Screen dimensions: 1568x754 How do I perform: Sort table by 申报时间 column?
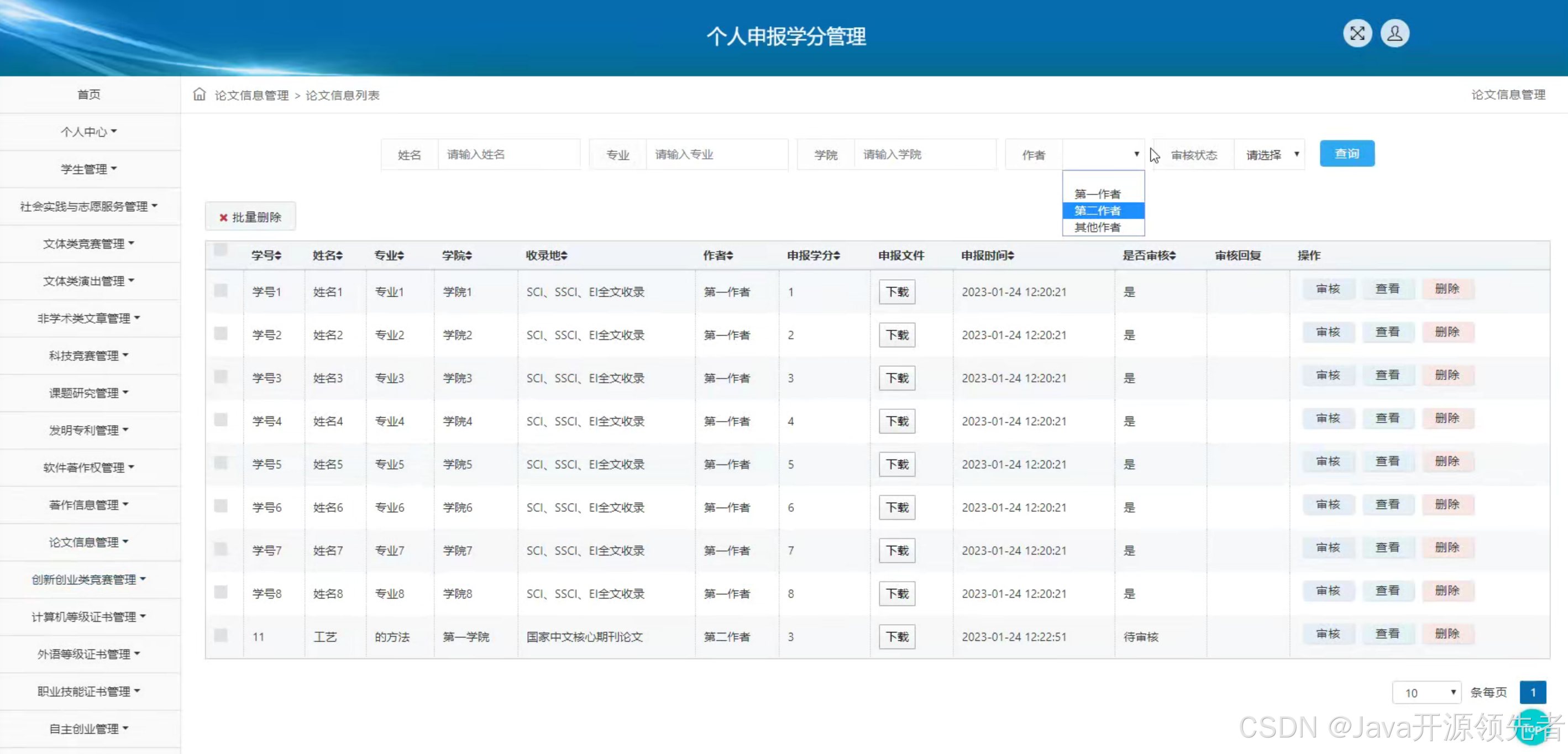(x=988, y=255)
